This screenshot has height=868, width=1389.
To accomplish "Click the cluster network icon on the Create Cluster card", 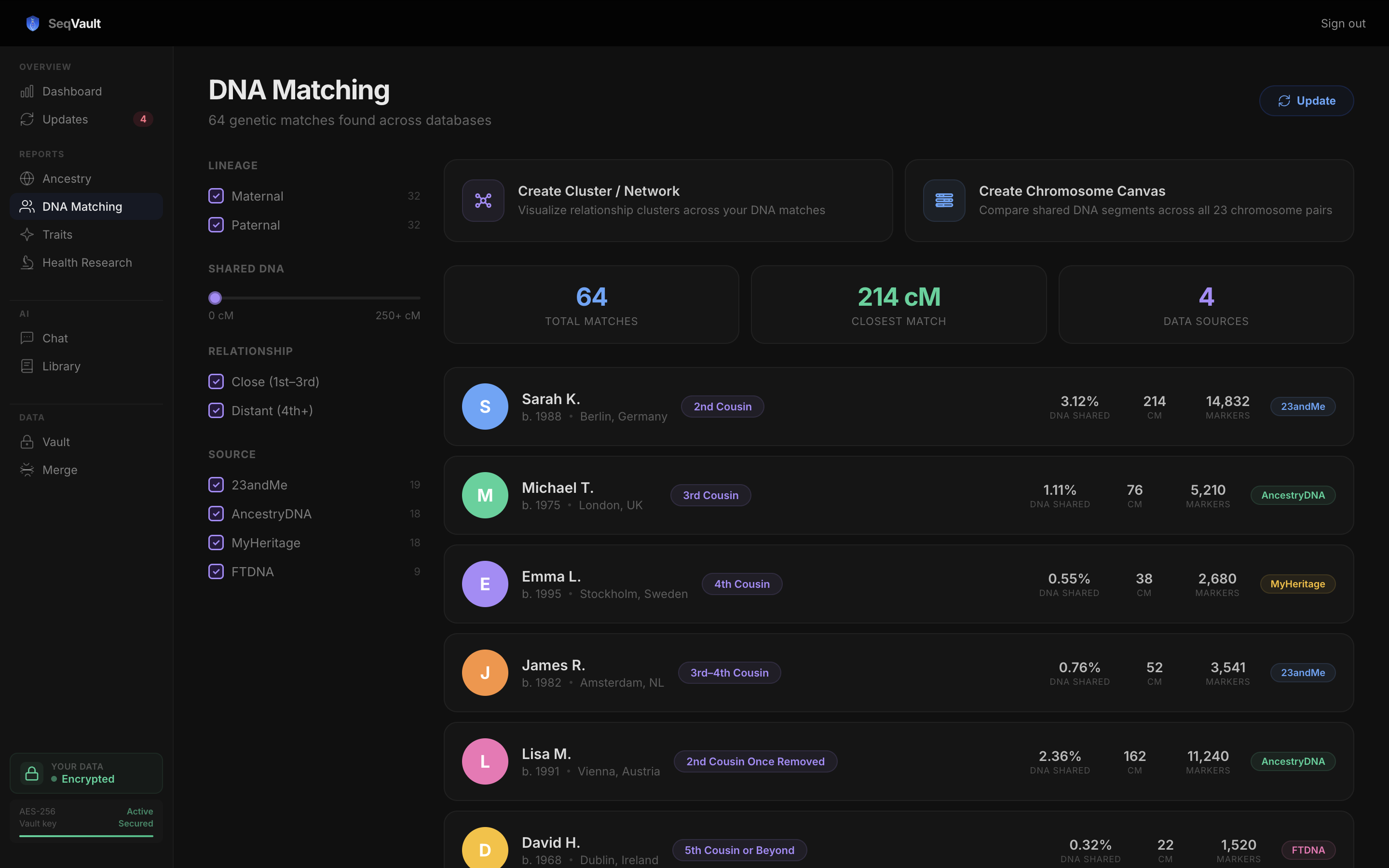I will [483, 200].
